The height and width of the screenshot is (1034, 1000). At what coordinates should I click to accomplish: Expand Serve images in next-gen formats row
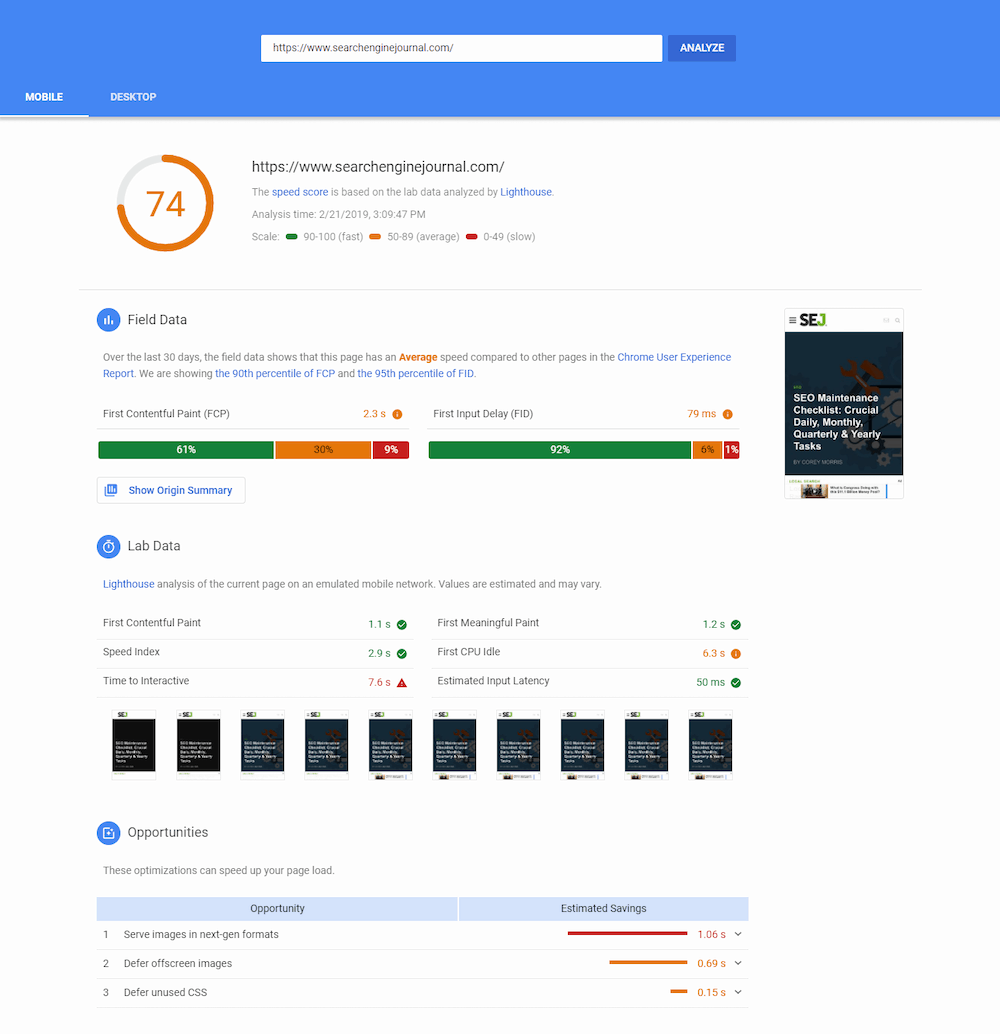738,934
